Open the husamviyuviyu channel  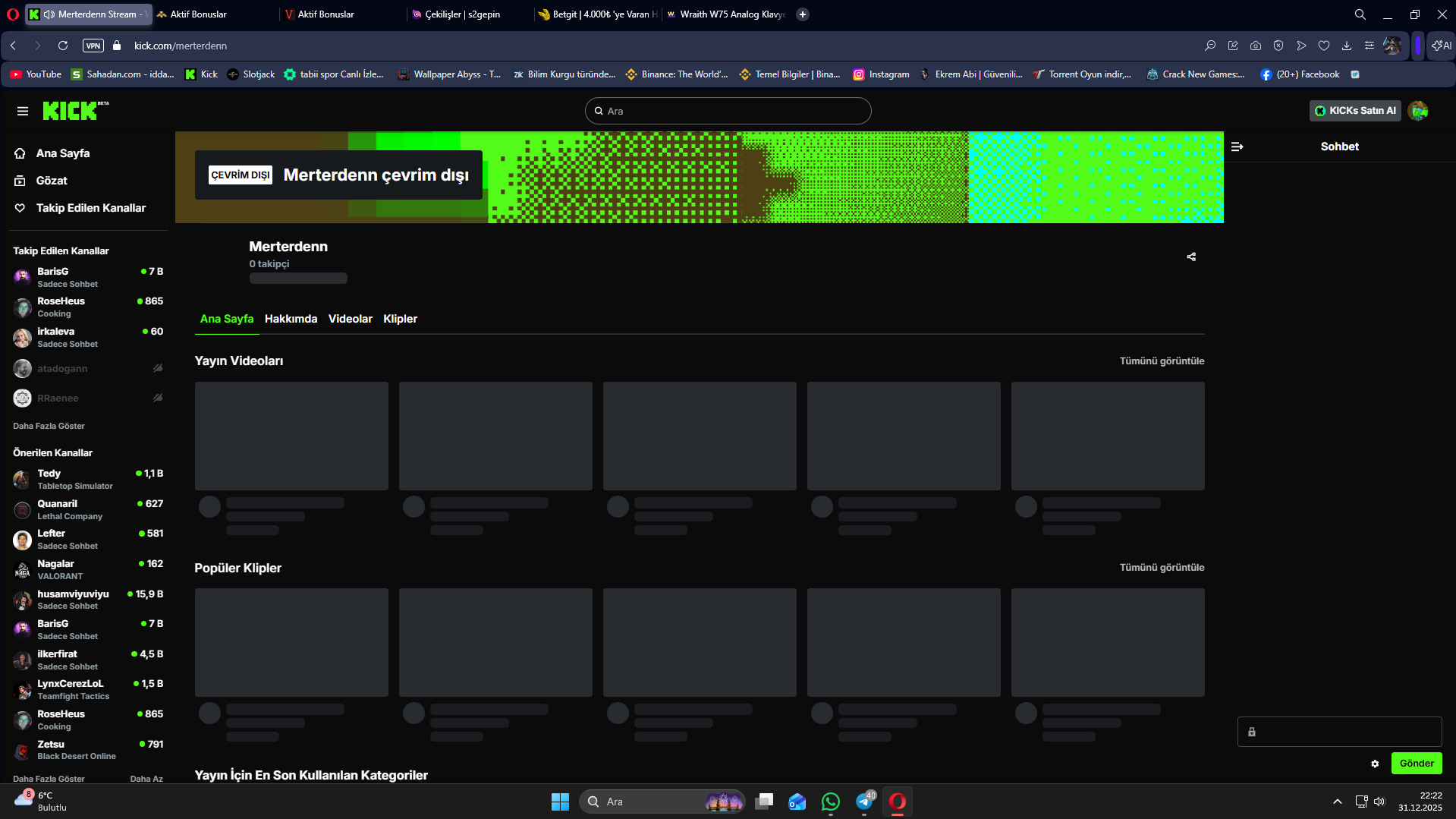click(88, 600)
